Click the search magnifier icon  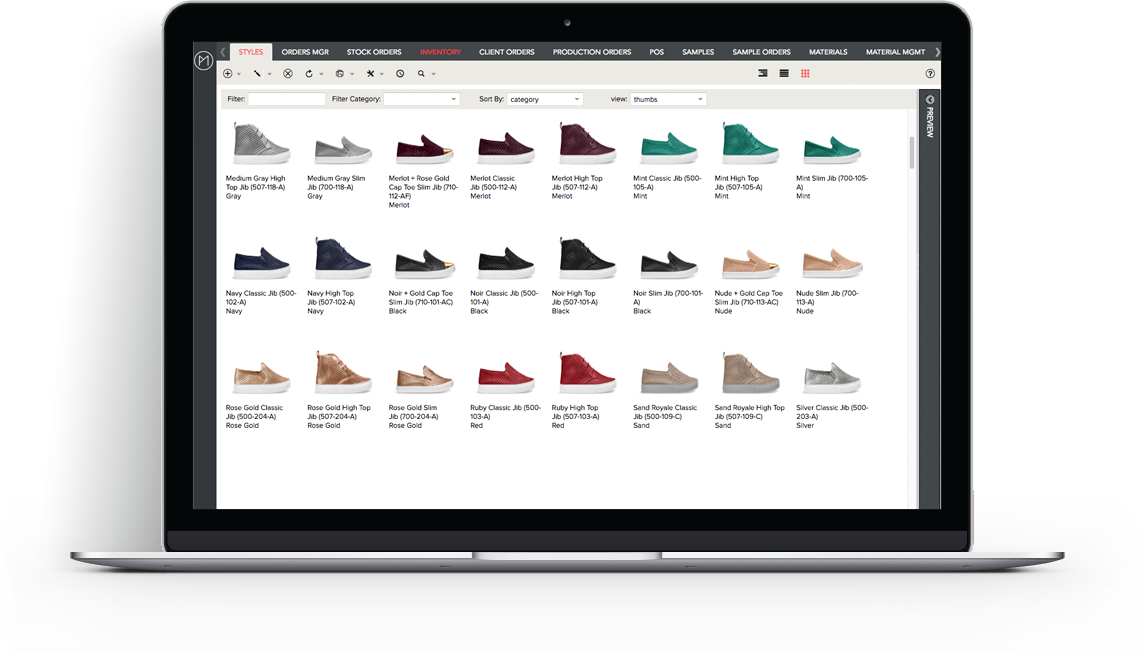(422, 74)
